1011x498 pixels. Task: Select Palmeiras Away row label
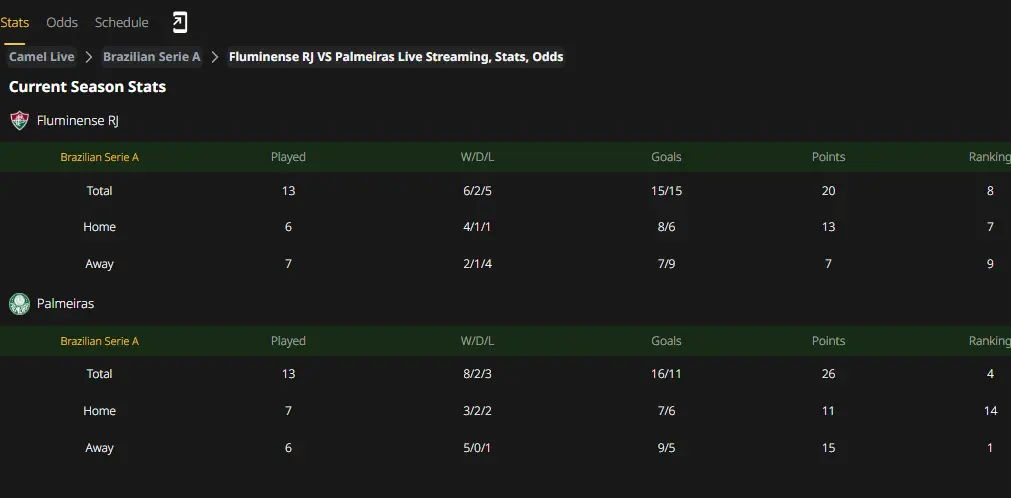tap(99, 448)
